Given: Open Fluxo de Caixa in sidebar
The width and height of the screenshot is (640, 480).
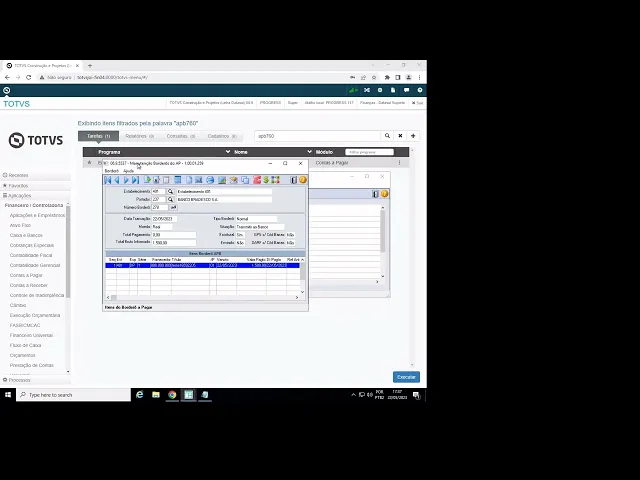Looking at the screenshot, I should point(25,345).
